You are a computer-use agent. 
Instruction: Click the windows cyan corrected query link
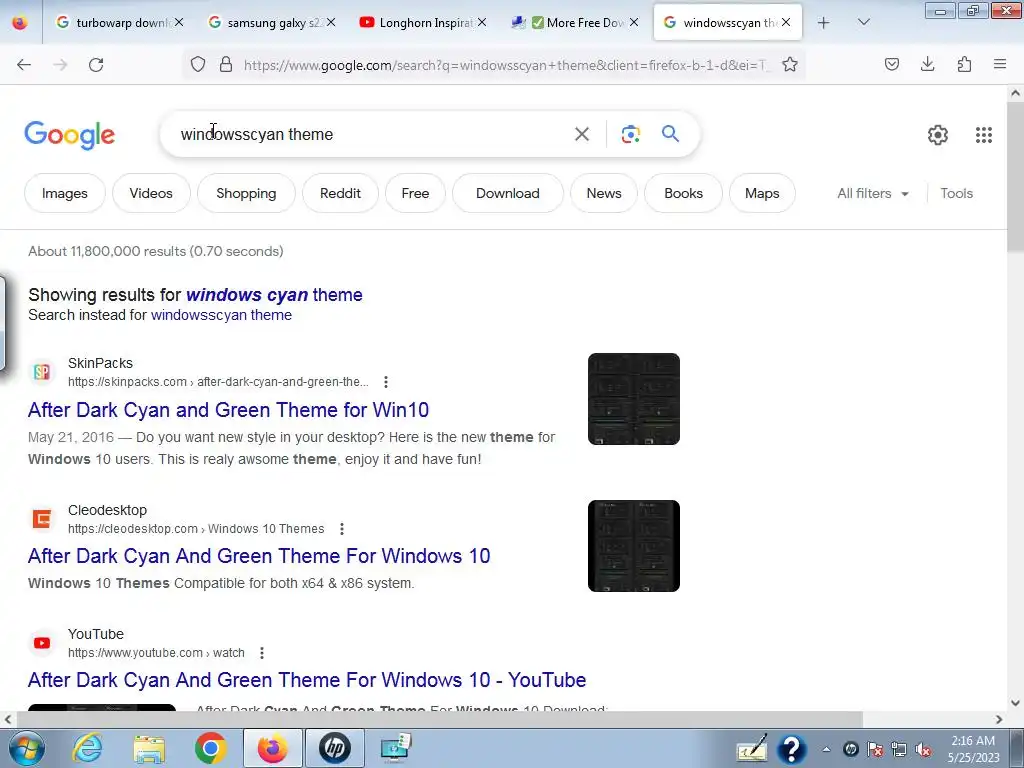[274, 295]
